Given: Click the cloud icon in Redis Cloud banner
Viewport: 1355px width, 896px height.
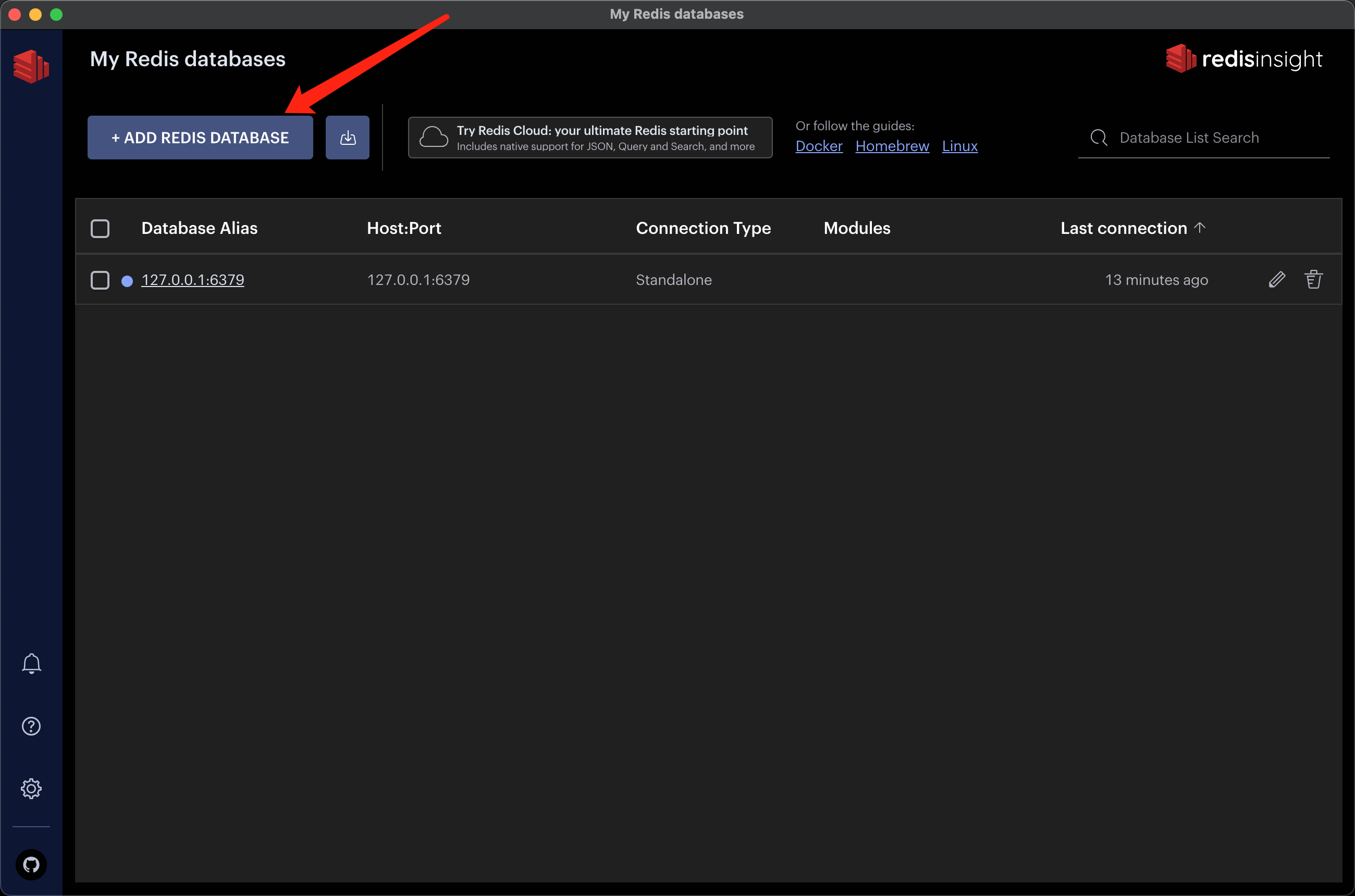Looking at the screenshot, I should pos(434,138).
